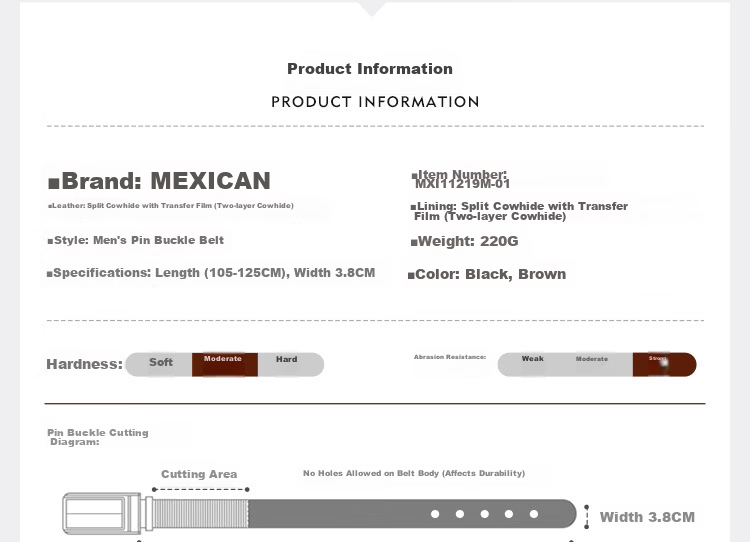Click the 'Leather: Split Cowhide with Transfer Film' line

(171, 206)
